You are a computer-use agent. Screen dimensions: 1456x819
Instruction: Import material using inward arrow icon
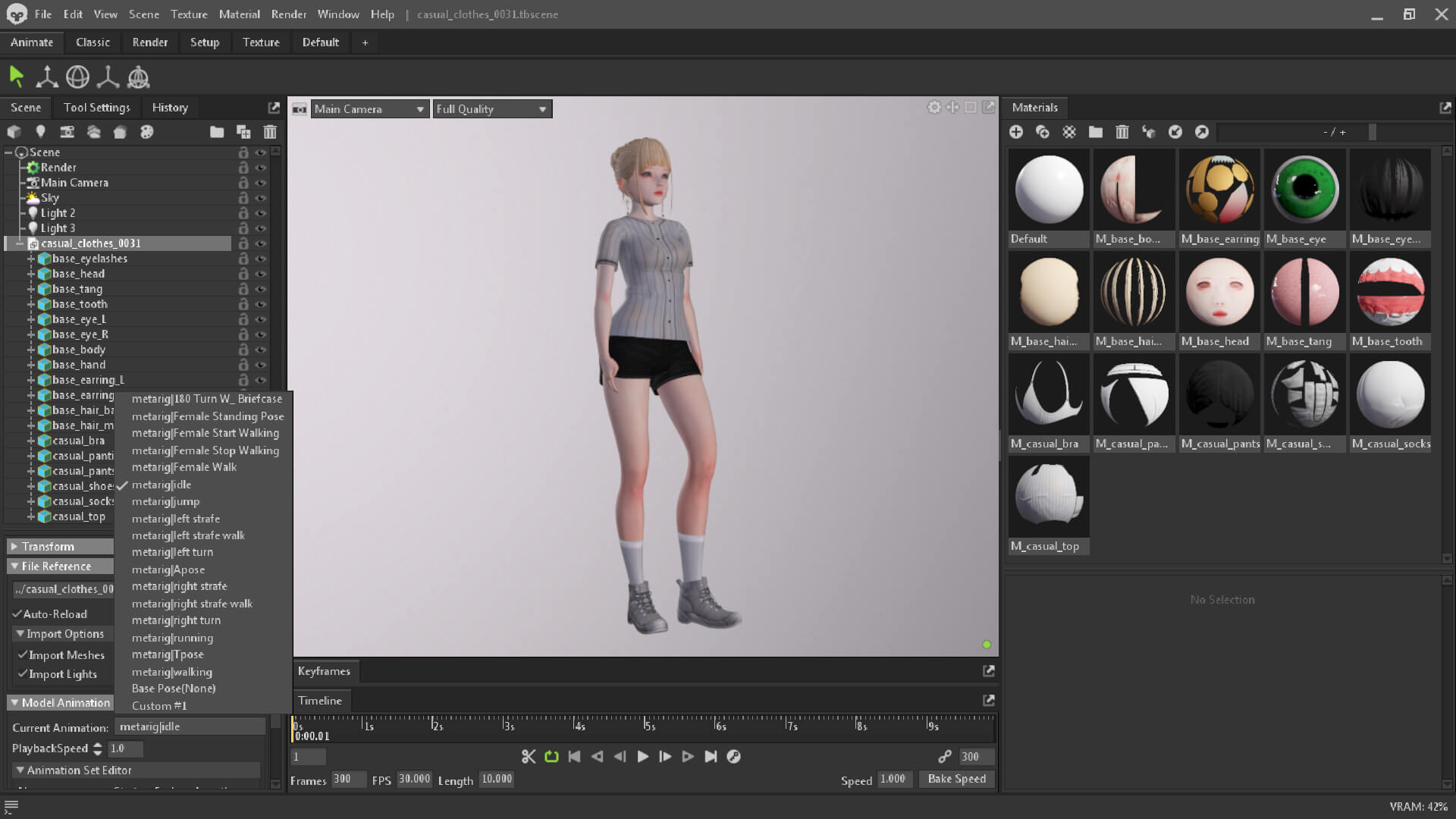(x=1175, y=132)
